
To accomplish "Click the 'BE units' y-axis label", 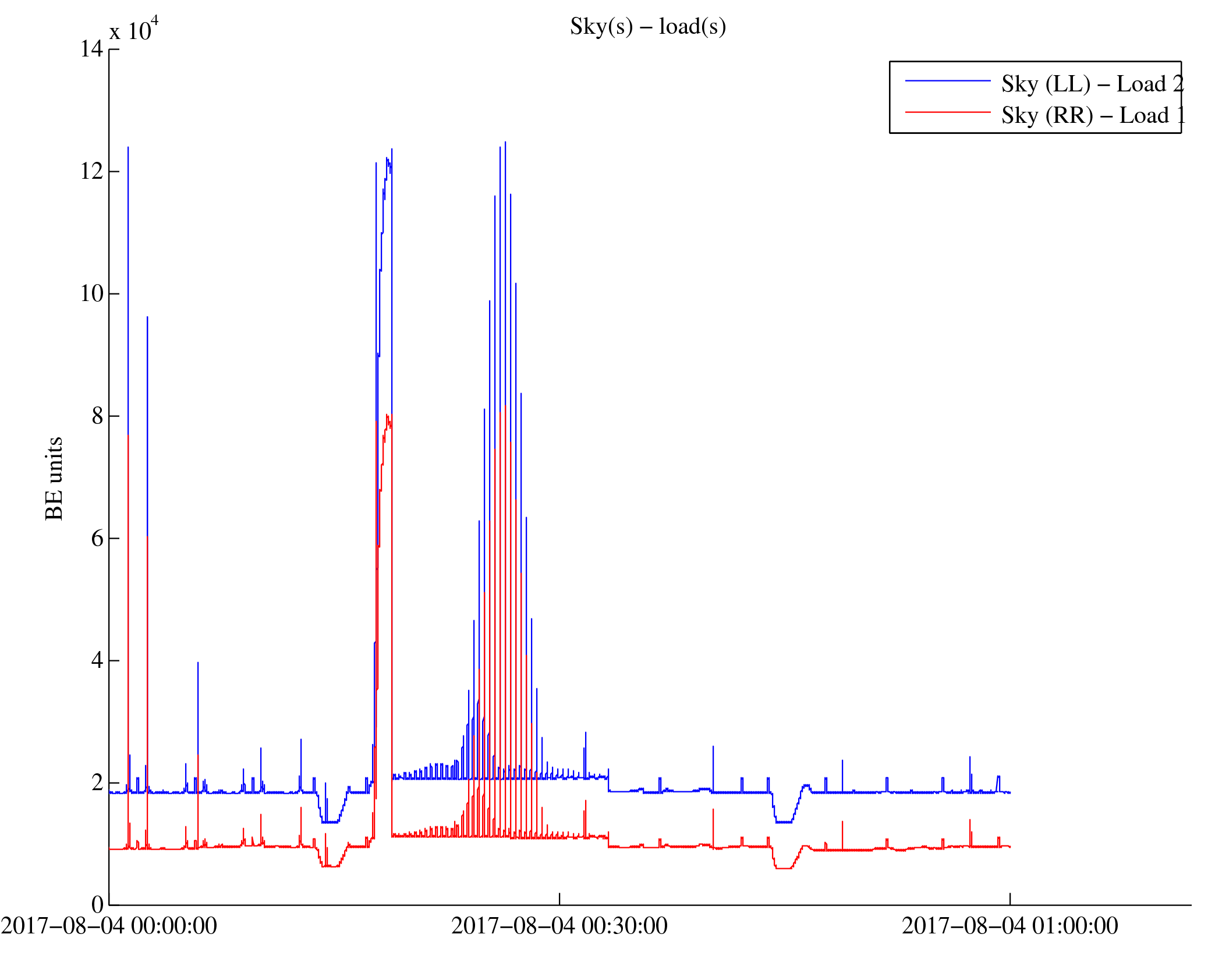I will [x=54, y=478].
